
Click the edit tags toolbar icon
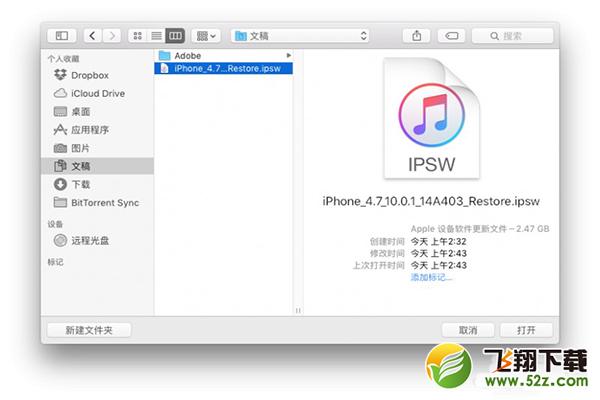(x=452, y=36)
